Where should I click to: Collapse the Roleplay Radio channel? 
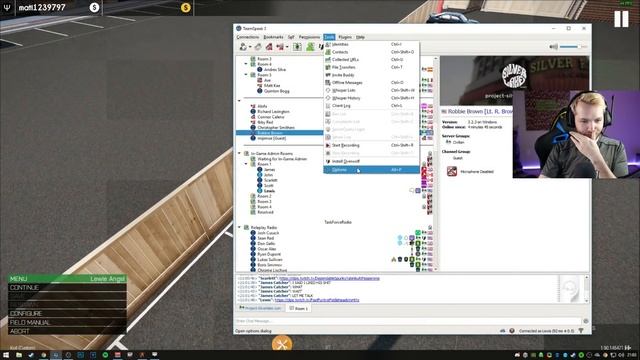pos(240,227)
